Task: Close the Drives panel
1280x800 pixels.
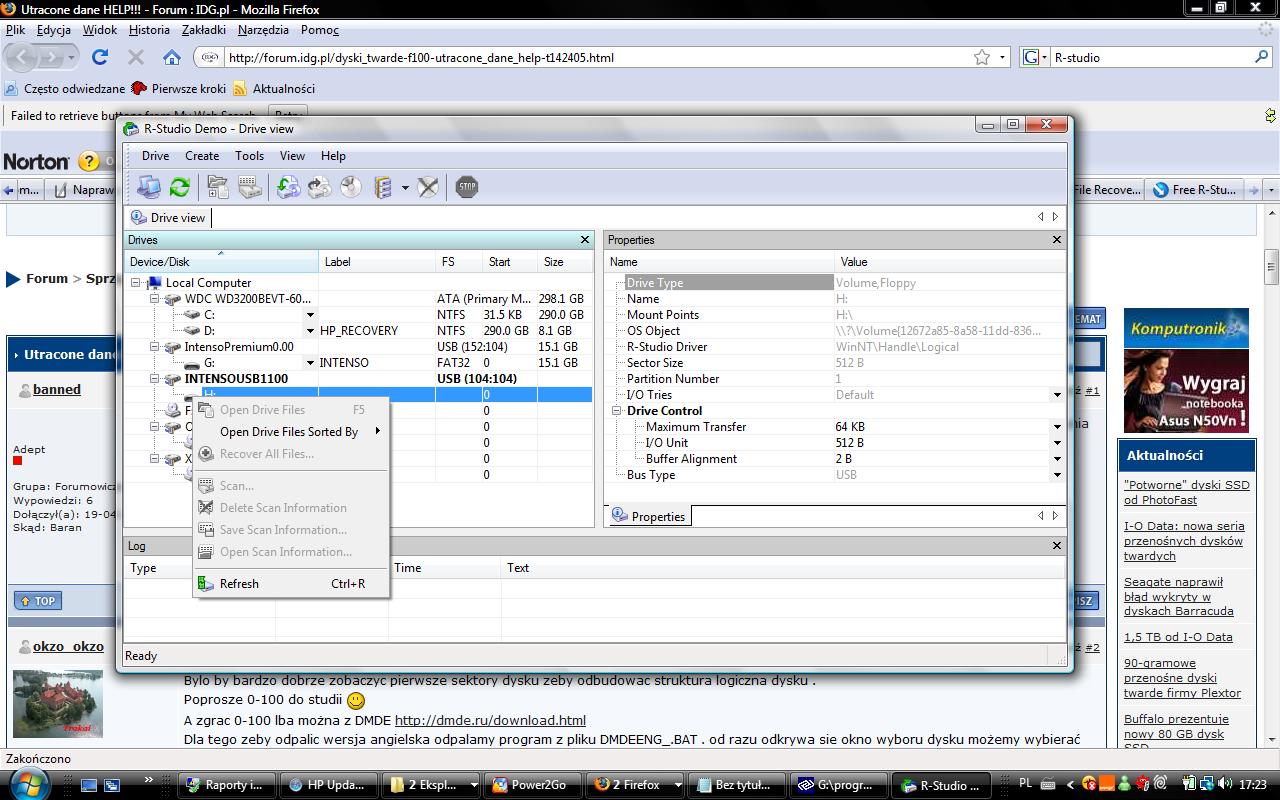Action: click(x=585, y=240)
